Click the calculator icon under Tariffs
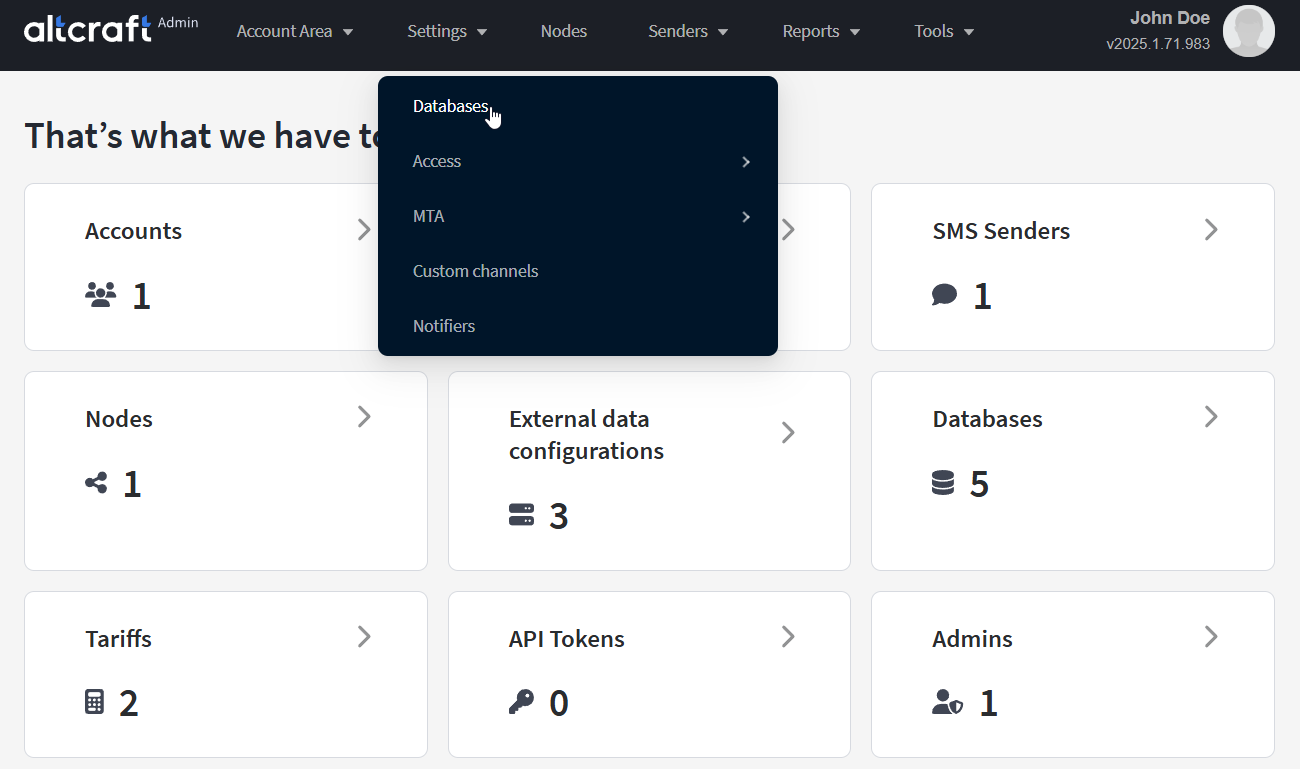Image resolution: width=1300 pixels, height=769 pixels. coord(95,703)
